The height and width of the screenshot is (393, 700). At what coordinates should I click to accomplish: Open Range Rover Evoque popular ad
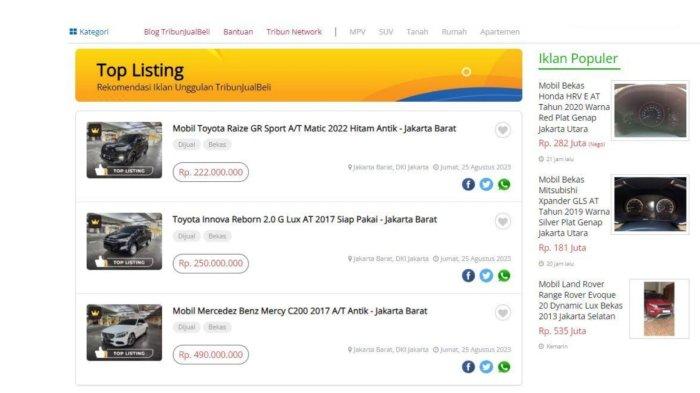(x=580, y=300)
